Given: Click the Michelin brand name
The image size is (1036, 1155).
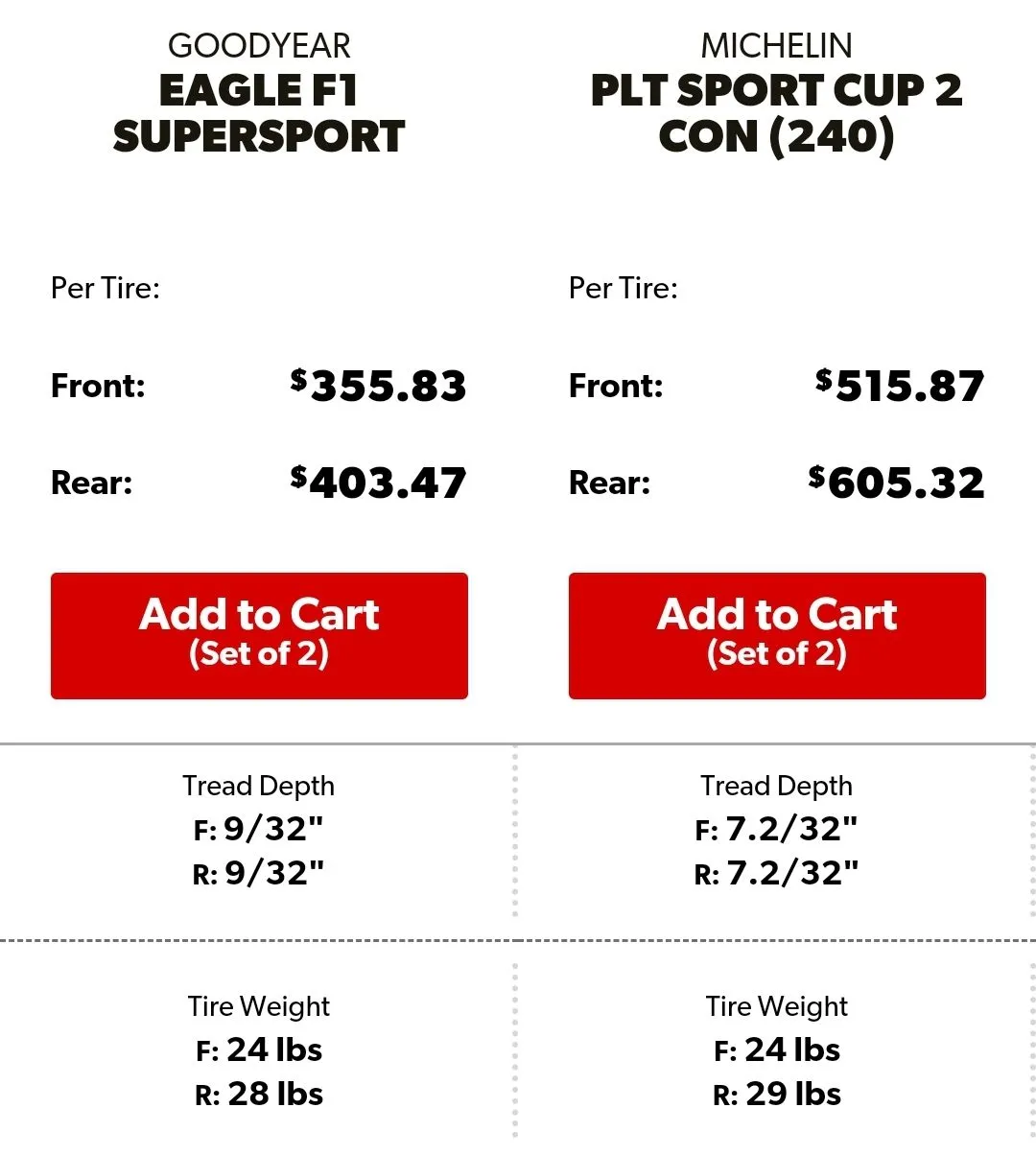Looking at the screenshot, I should [x=777, y=45].
